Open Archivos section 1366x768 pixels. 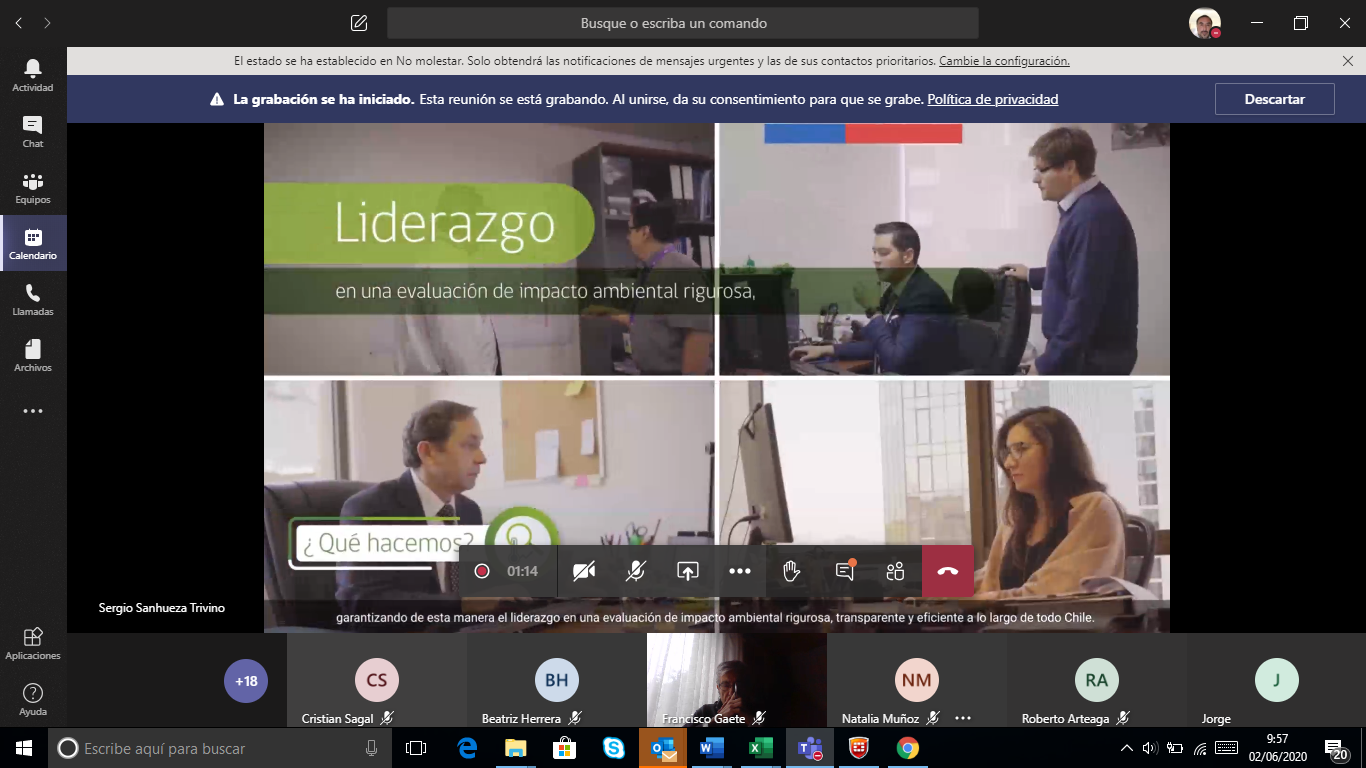(33, 355)
